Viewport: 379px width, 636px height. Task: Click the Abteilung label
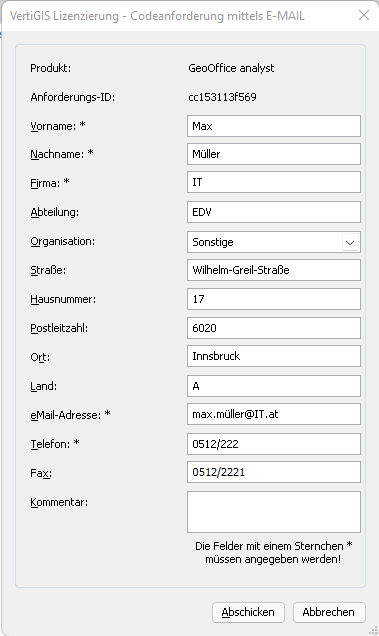54,212
